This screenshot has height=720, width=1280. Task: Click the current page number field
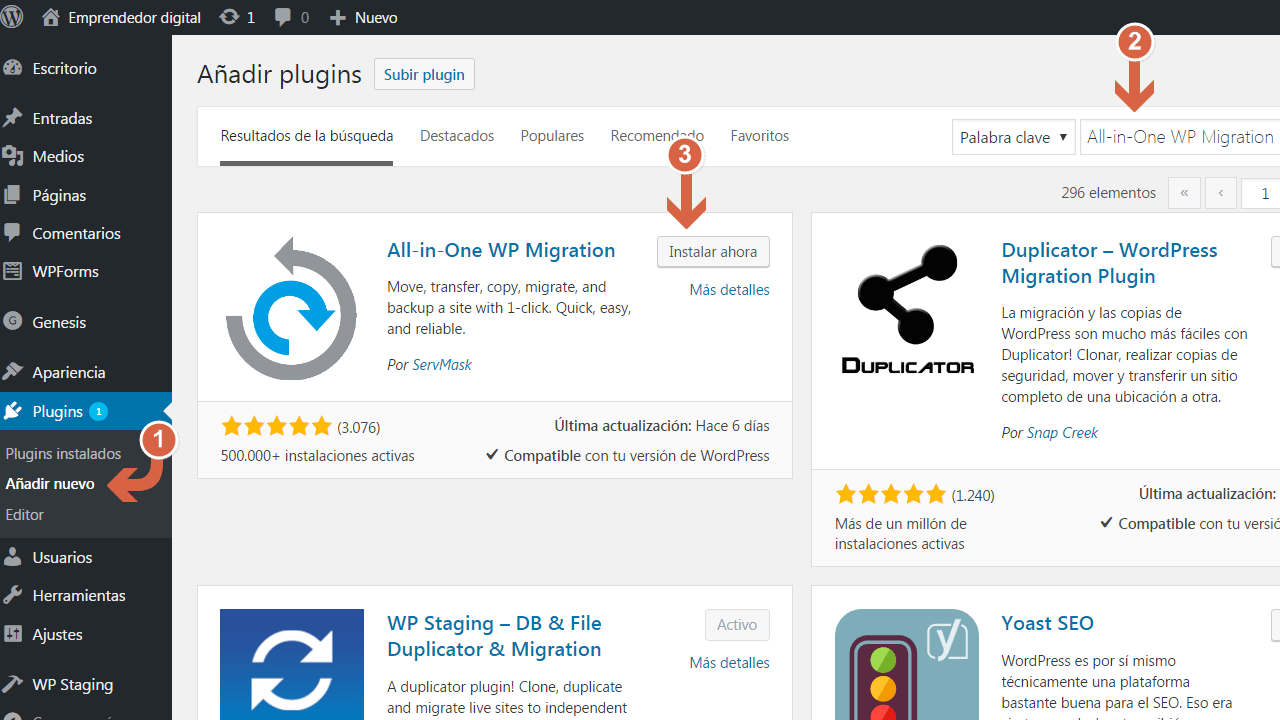1261,193
